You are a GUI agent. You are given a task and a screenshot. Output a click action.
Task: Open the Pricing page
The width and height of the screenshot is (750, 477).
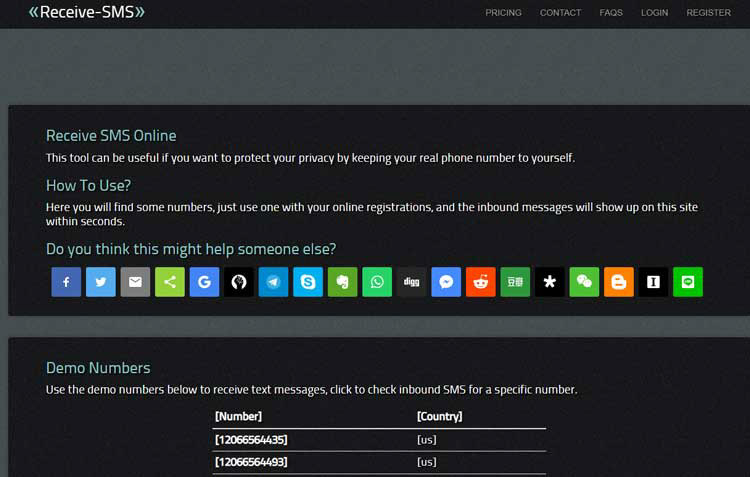pyautogui.click(x=503, y=13)
